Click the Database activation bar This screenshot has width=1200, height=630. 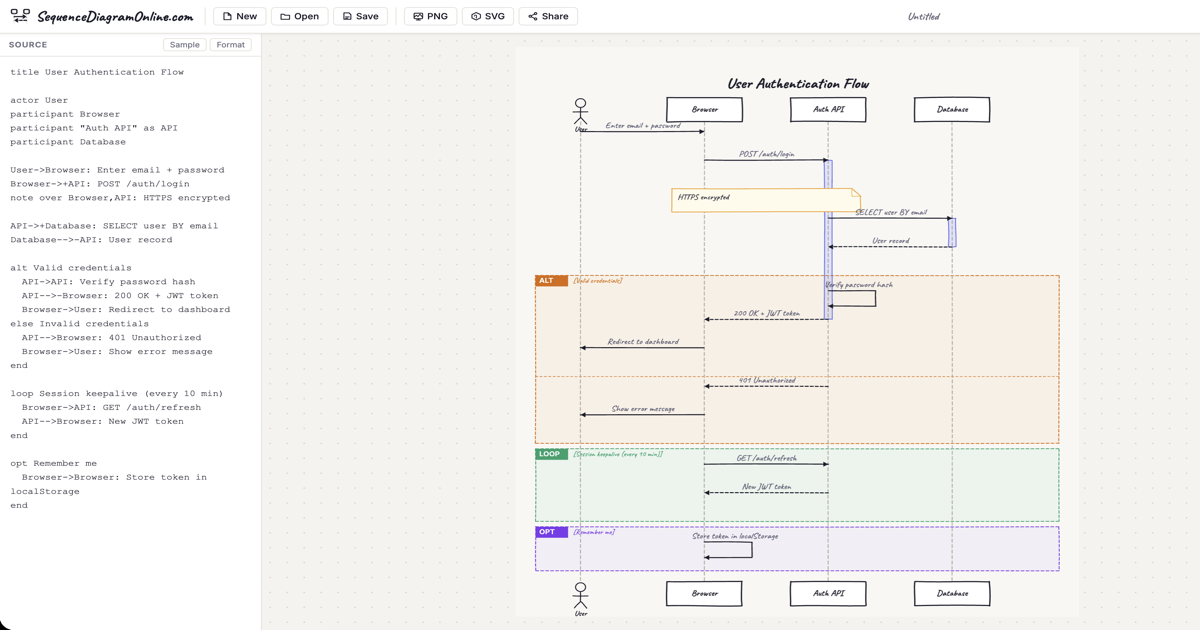(952, 232)
